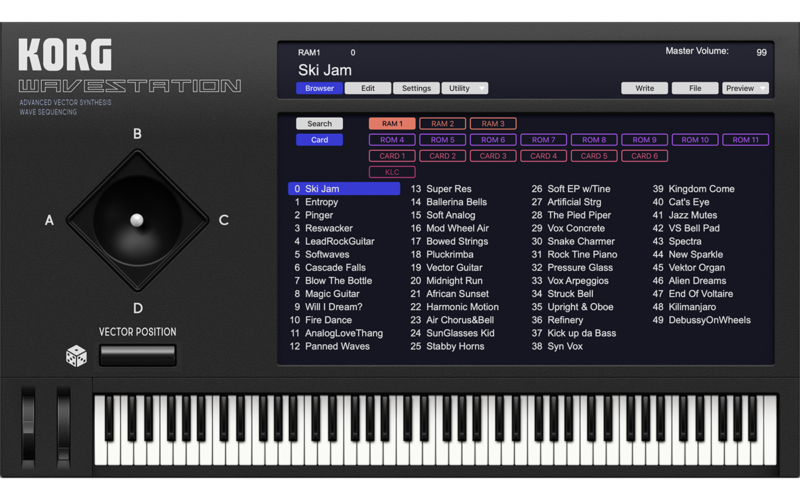Choose preset 28 The Pied Piper
The image size is (800, 500).
click(571, 215)
